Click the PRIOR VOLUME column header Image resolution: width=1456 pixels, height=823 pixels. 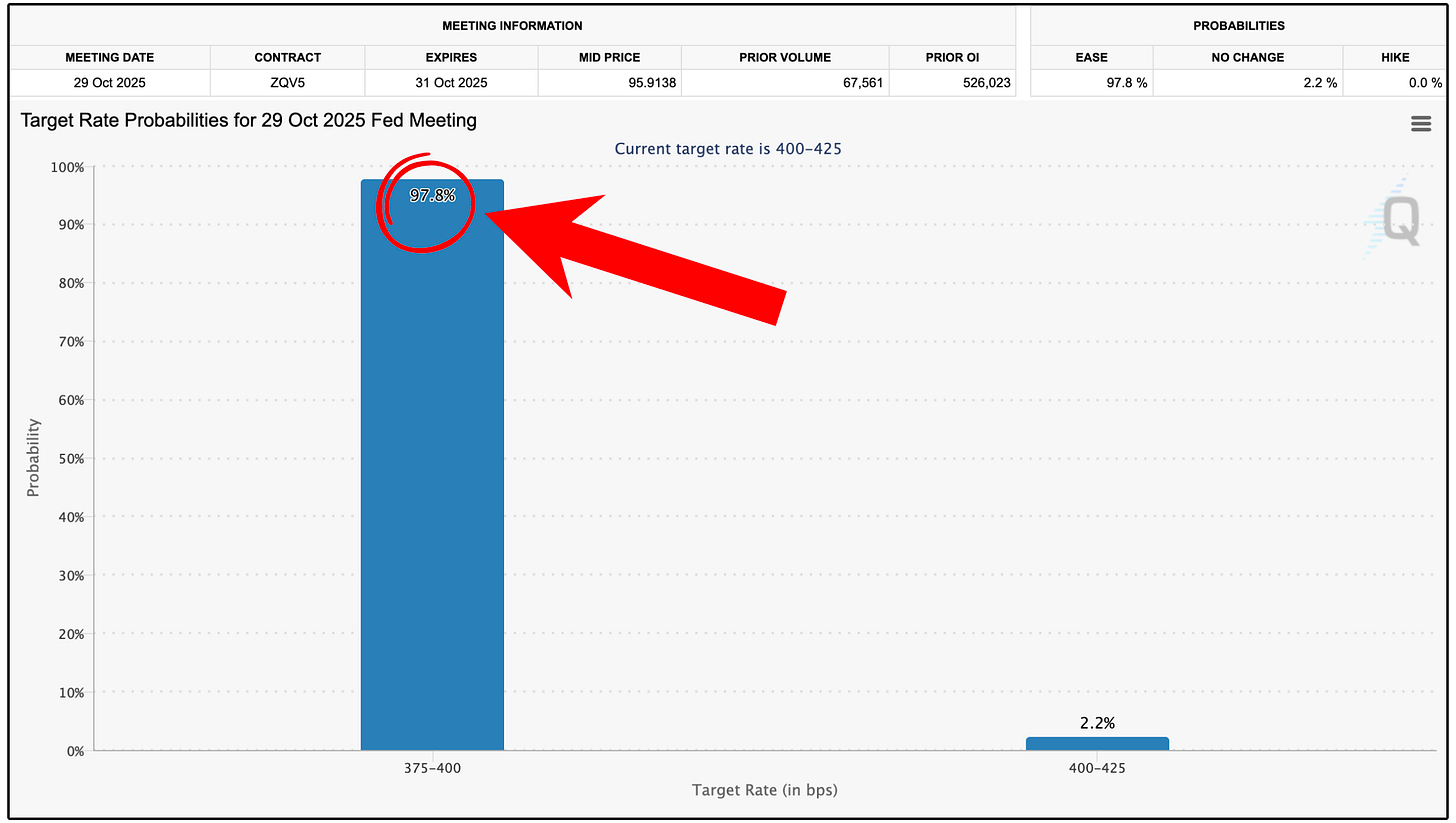[x=785, y=57]
